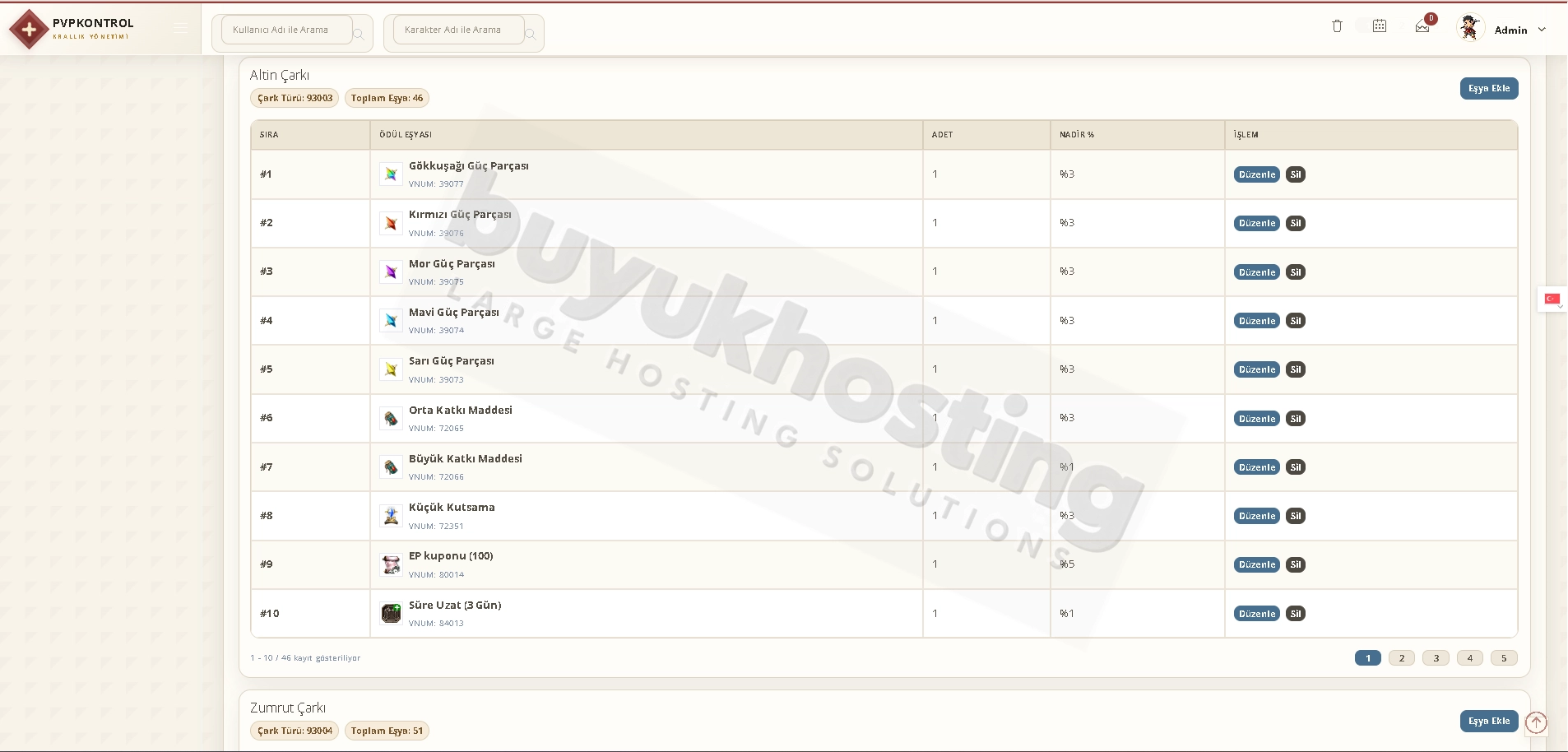Click Büyük Katkı Maddesi item icon

(391, 467)
